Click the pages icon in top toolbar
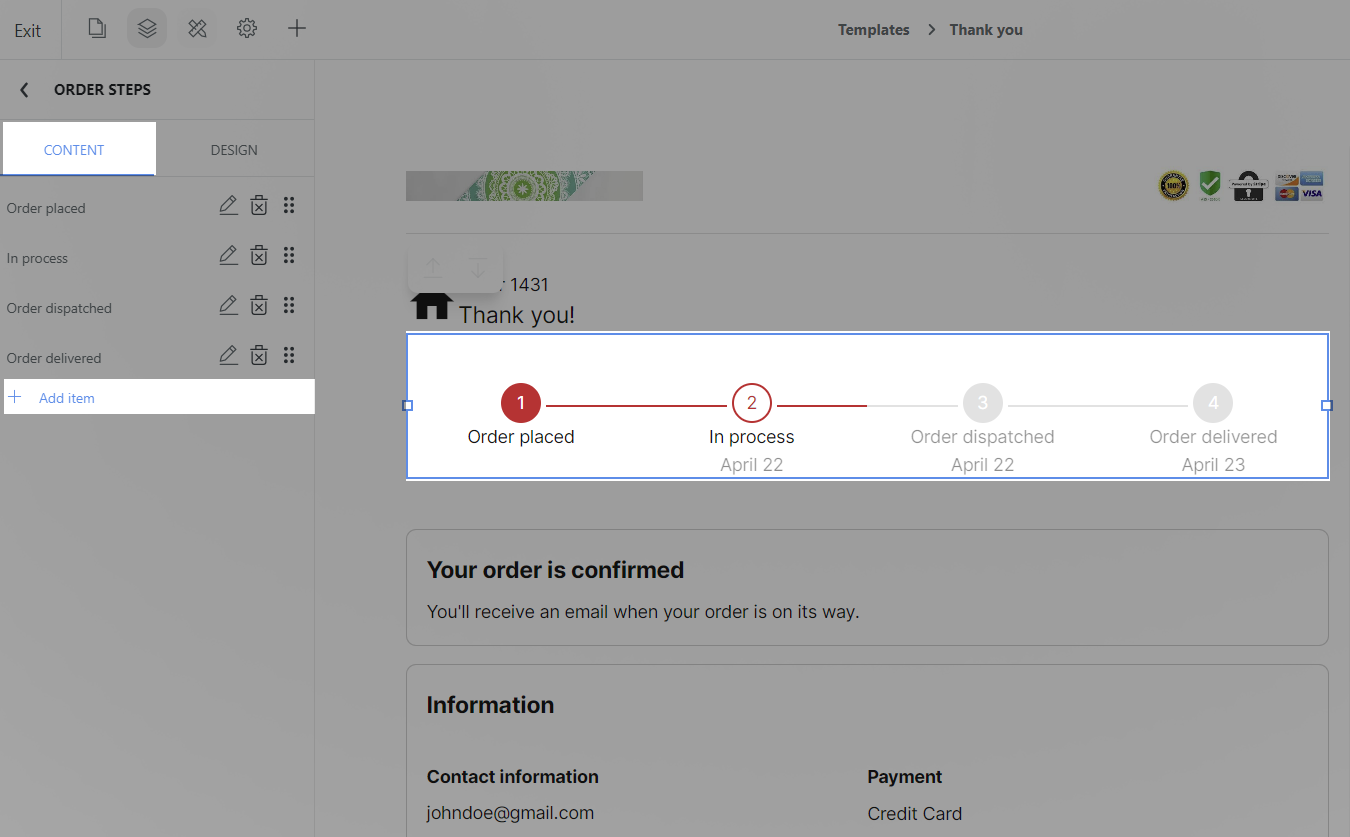Screen dimensions: 1350x837 [97, 28]
